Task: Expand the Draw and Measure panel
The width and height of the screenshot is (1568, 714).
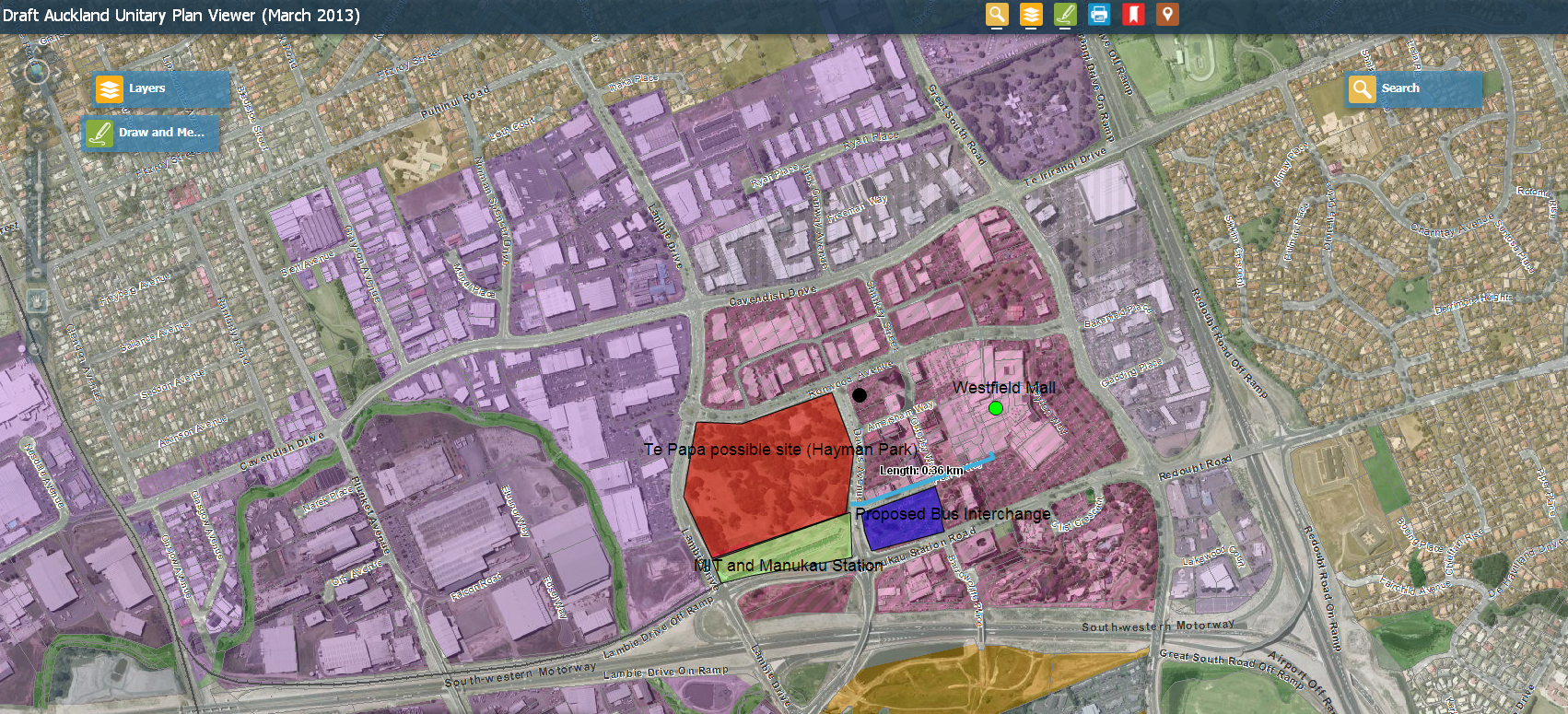Action: pyautogui.click(x=151, y=134)
